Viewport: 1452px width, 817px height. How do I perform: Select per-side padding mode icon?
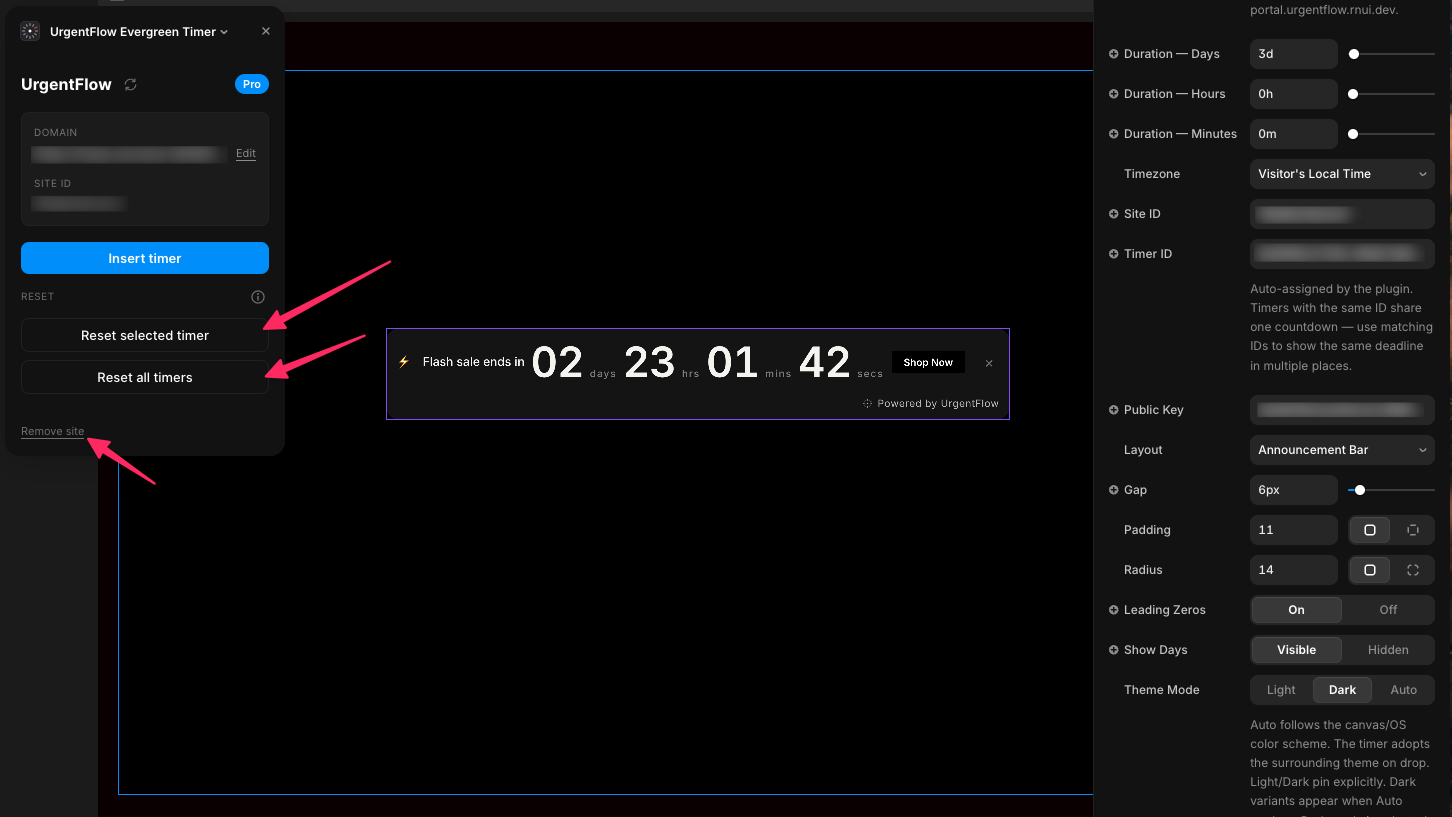point(1413,530)
